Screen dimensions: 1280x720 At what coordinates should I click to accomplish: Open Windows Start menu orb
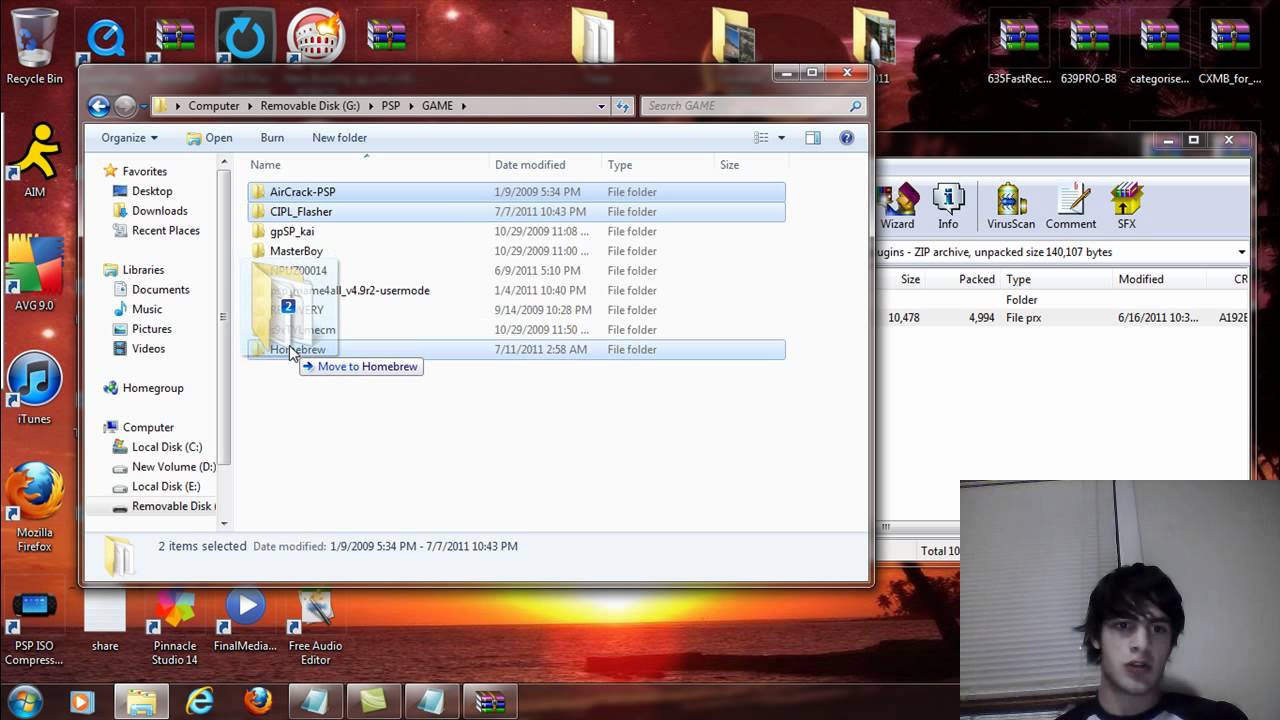coord(24,700)
